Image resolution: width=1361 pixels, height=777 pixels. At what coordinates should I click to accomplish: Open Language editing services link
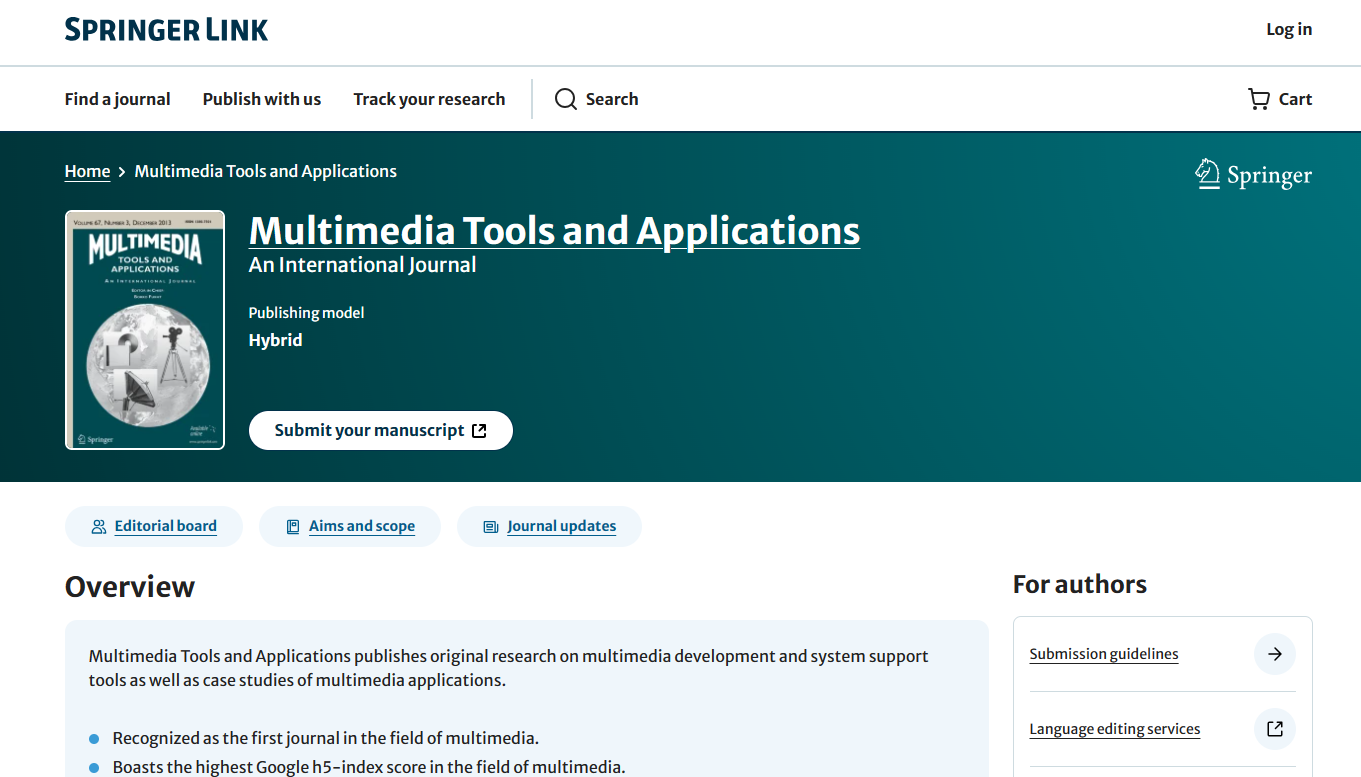pos(1115,729)
